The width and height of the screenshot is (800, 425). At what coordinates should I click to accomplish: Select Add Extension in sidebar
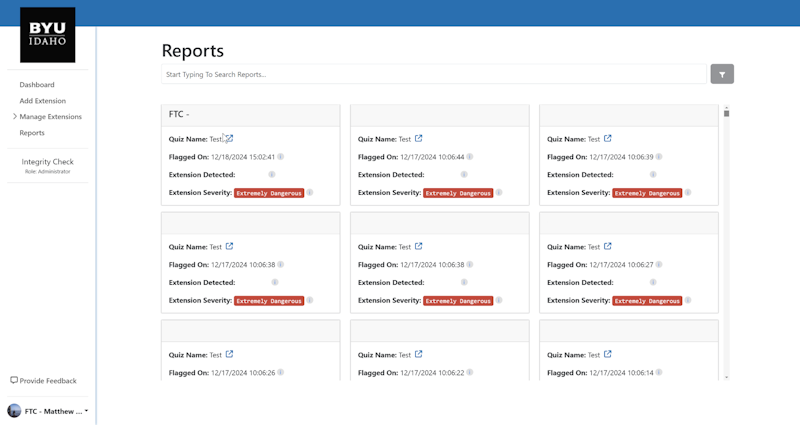(x=42, y=101)
